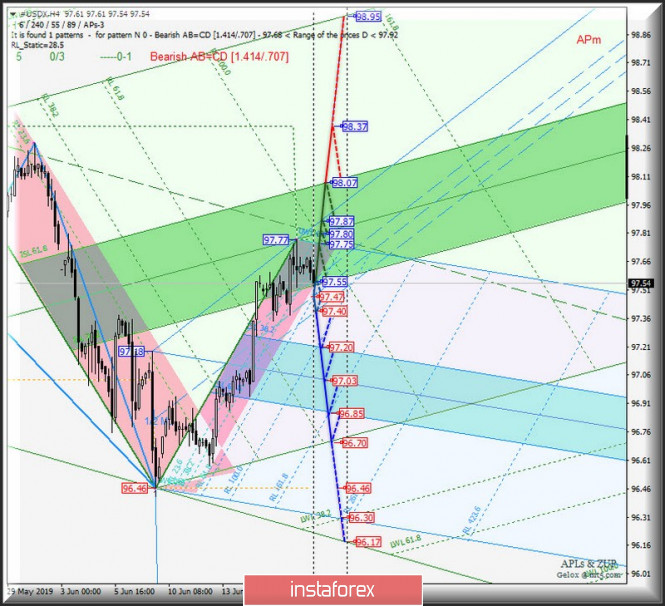Select the 98.07 blue price label
This screenshot has height=606, width=665.
345,183
